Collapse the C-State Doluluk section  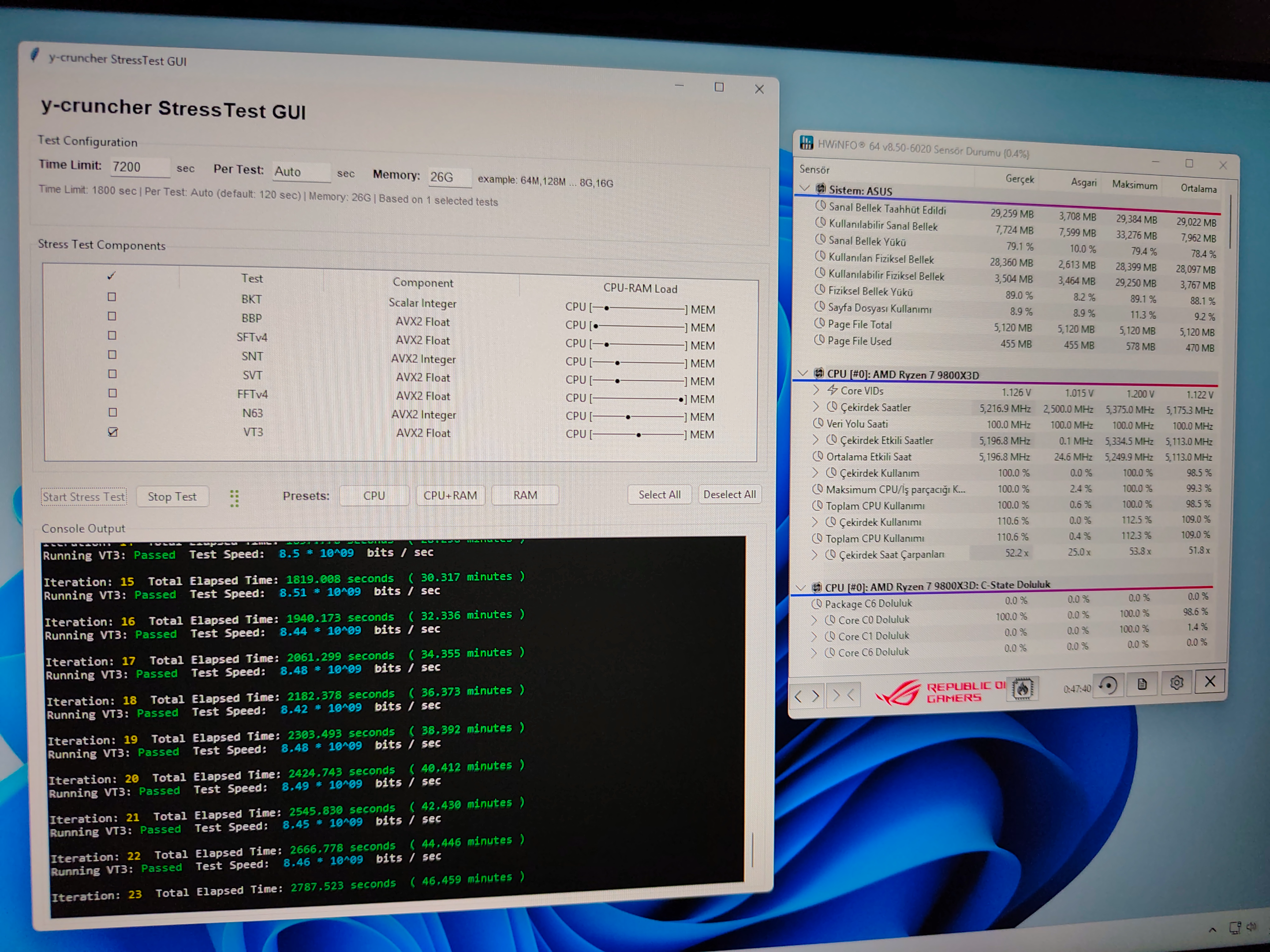click(x=801, y=587)
